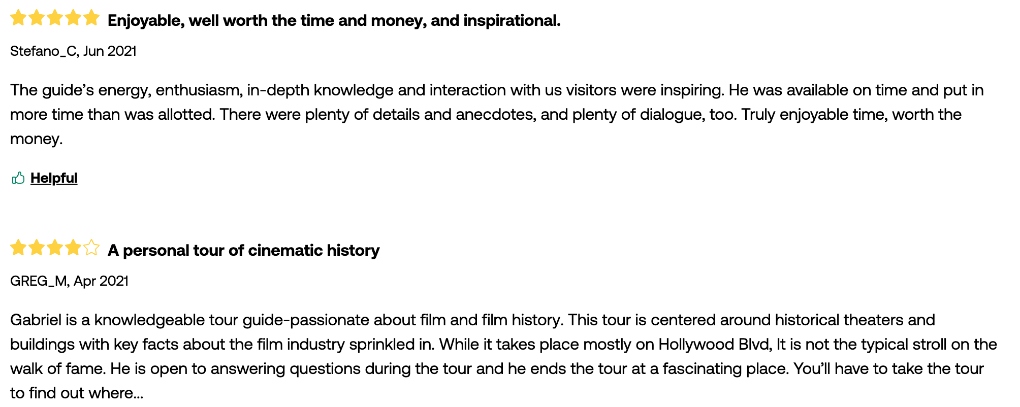This screenshot has width=1020, height=407.
Task: Click the fourth star of Stefano_C's rating
Action: 74,18
